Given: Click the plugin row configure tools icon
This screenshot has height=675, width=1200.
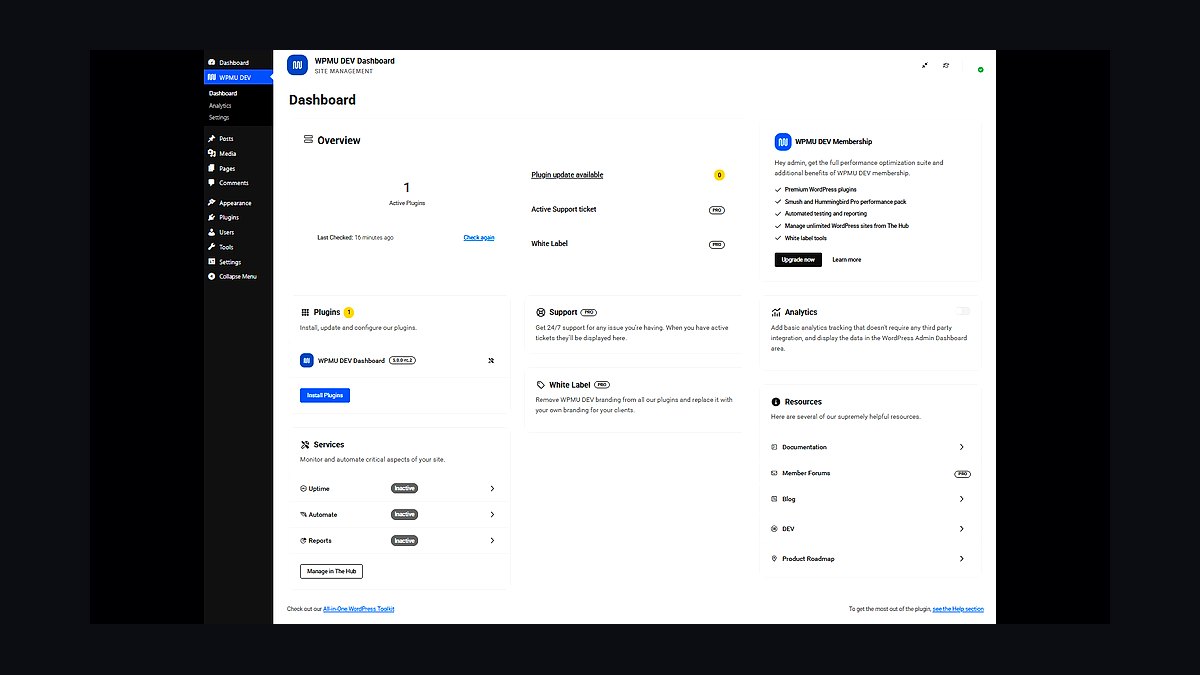Looking at the screenshot, I should [491, 360].
